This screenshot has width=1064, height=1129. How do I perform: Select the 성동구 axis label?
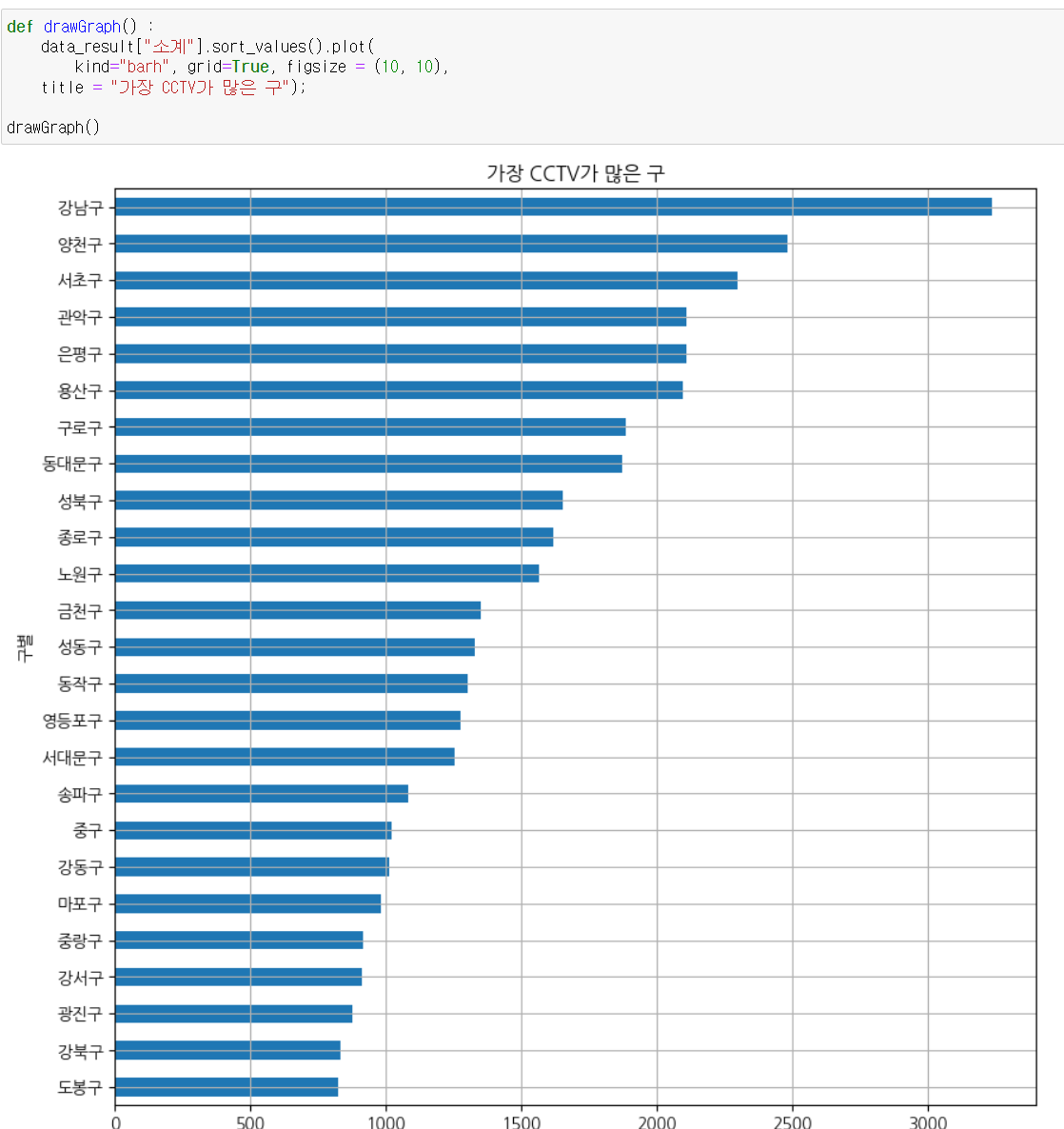point(81,647)
